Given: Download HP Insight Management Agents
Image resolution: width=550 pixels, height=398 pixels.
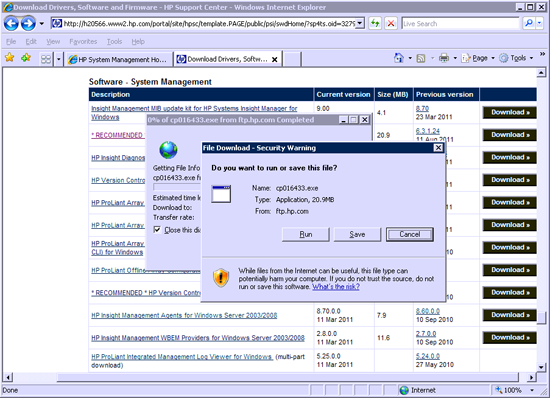Looking at the screenshot, I should coord(510,315).
